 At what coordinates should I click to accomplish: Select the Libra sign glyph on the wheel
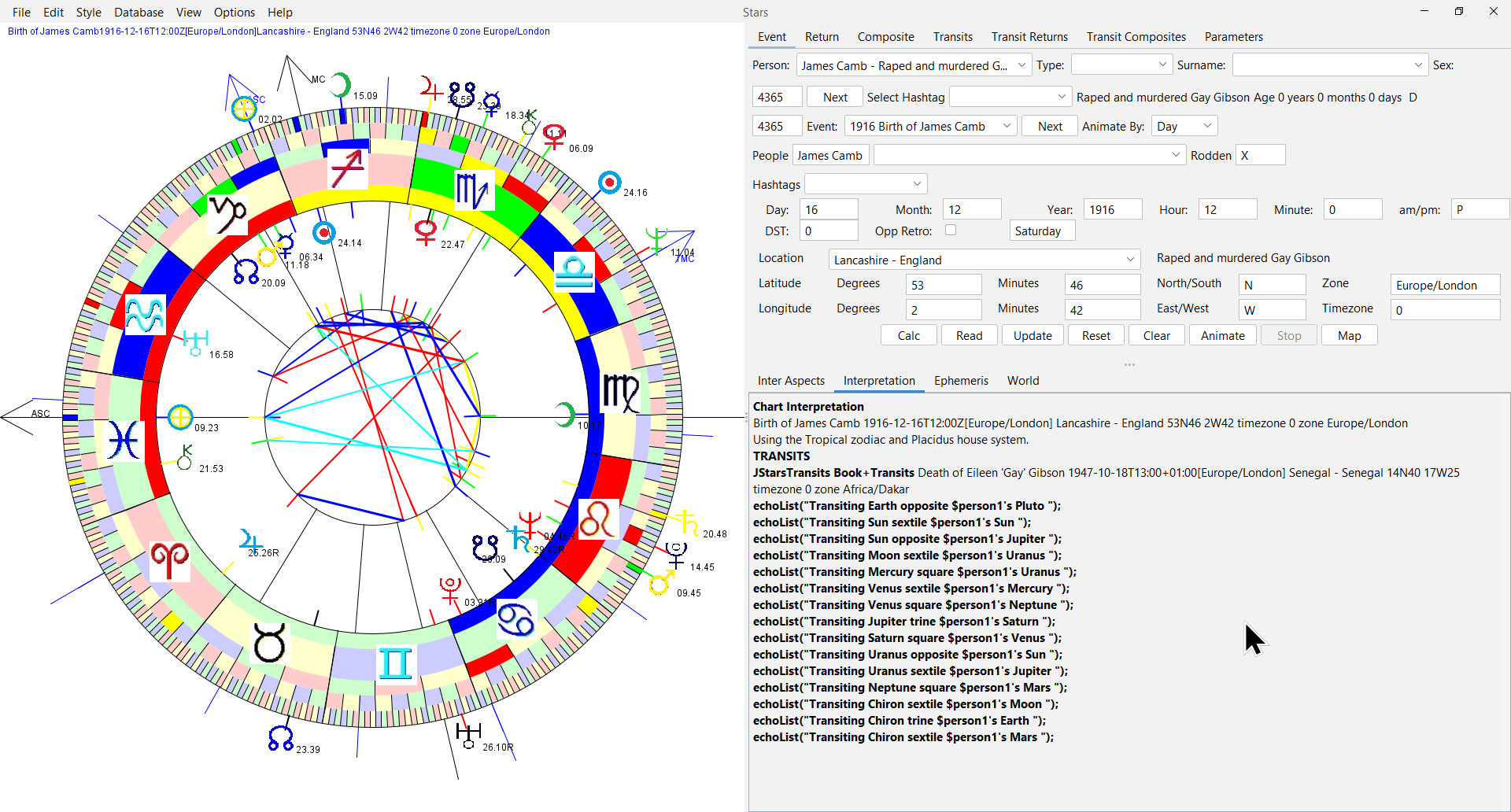click(574, 272)
